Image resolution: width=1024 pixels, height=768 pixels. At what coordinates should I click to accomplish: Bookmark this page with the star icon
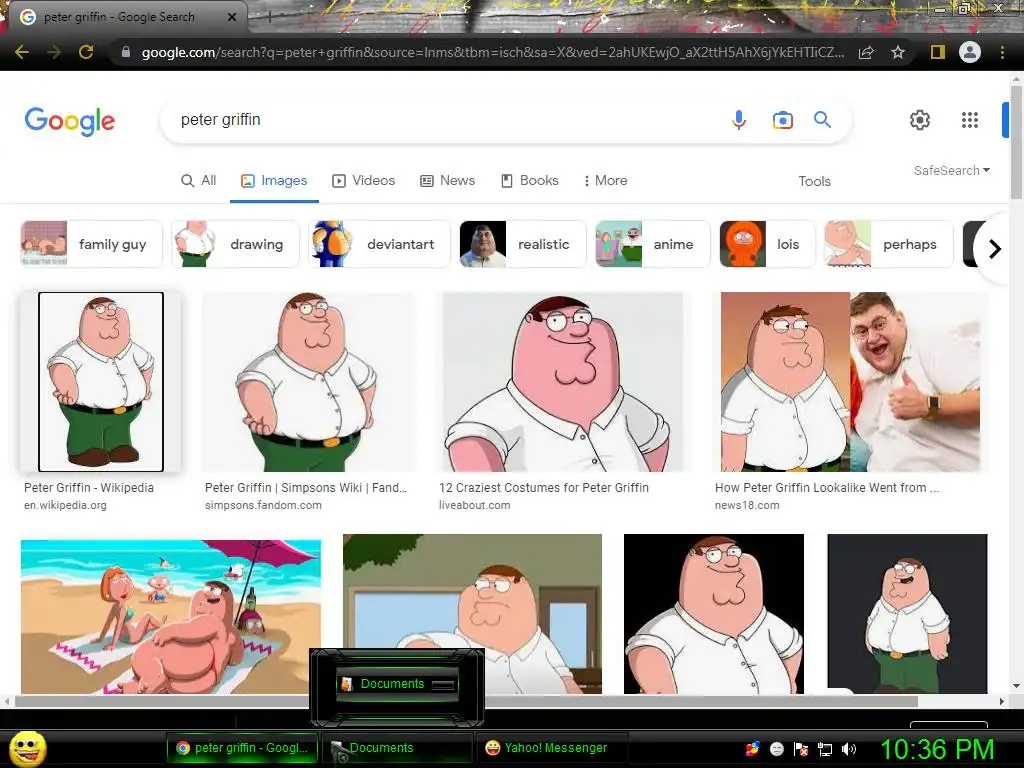[898, 52]
